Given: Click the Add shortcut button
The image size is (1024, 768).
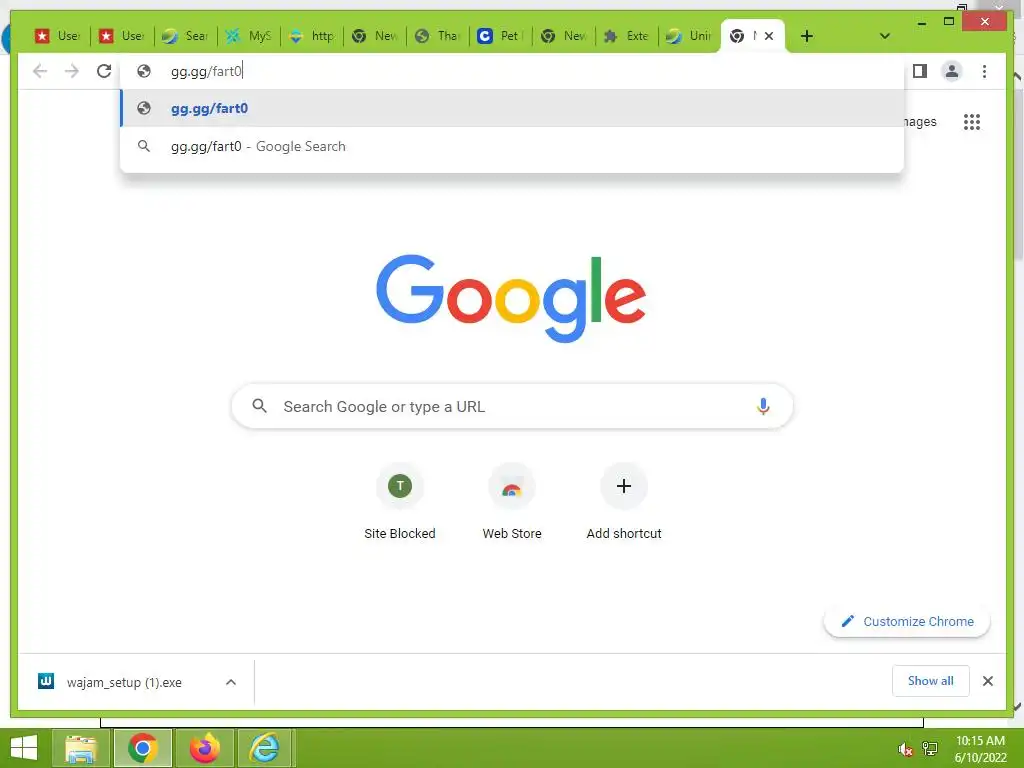Looking at the screenshot, I should [x=624, y=502].
